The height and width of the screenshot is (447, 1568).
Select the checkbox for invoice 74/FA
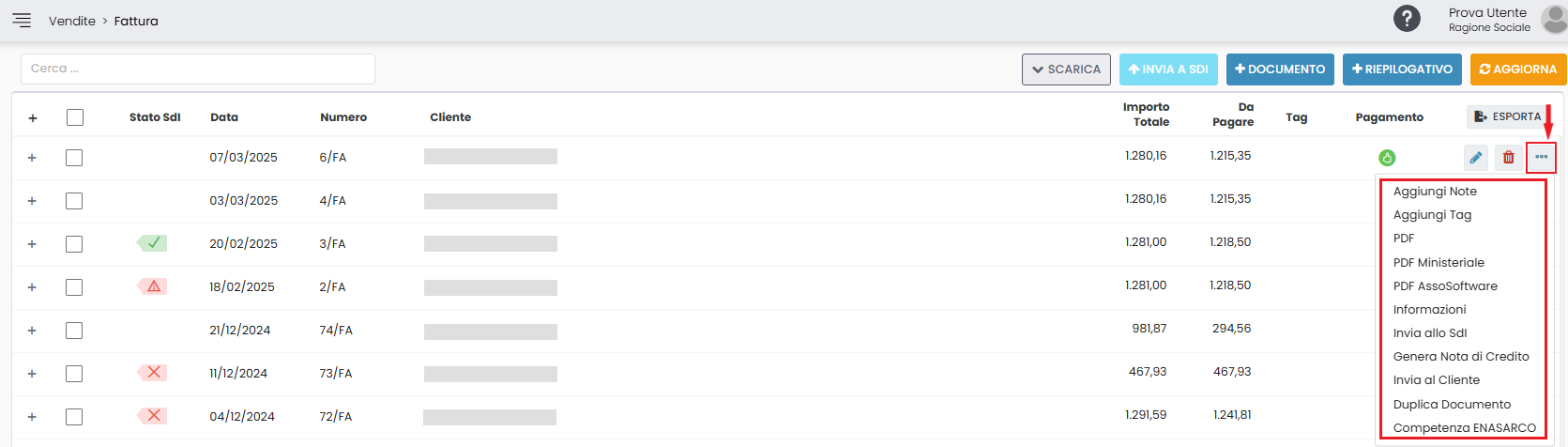[x=74, y=331]
